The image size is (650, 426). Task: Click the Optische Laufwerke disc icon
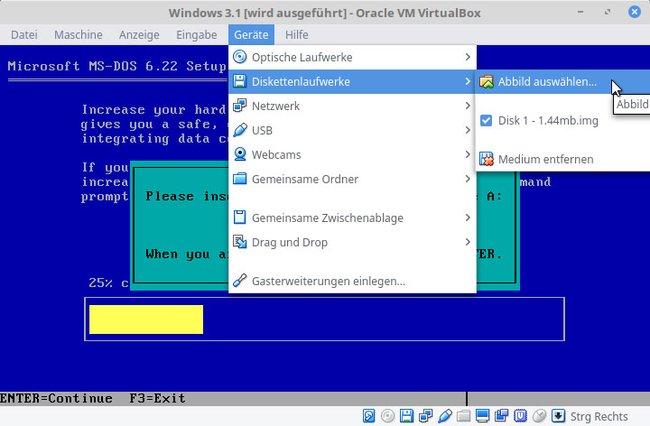pos(240,57)
